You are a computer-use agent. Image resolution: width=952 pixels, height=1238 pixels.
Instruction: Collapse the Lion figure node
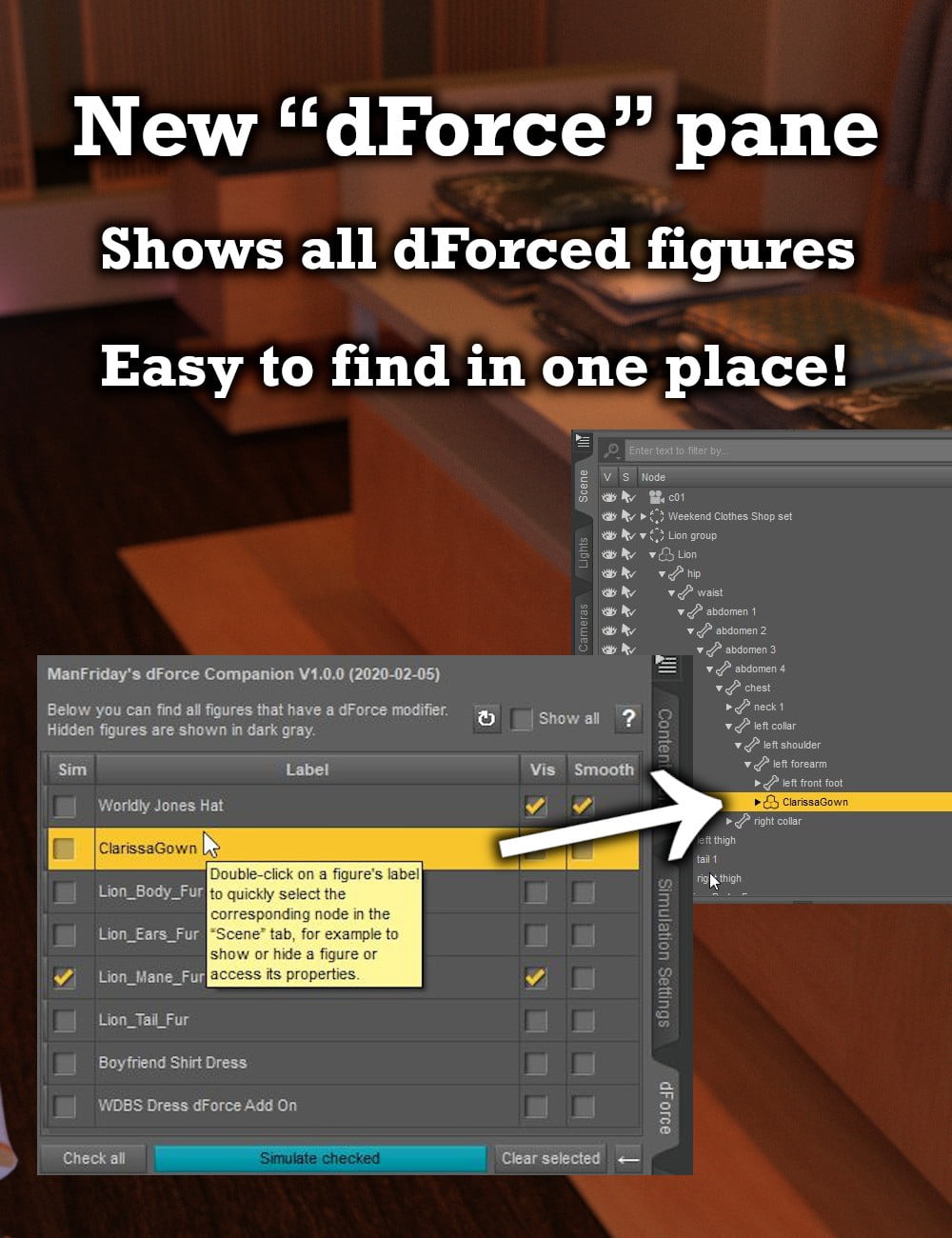tap(653, 554)
